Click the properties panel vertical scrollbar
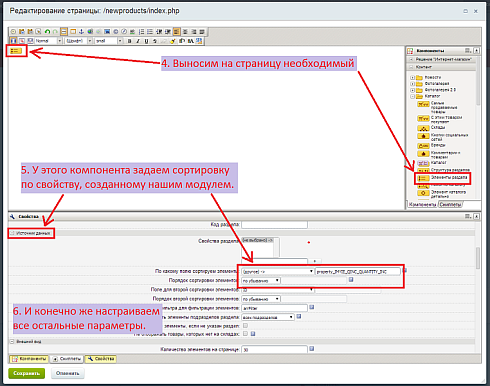490x386 pixels. pyautogui.click(x=478, y=258)
